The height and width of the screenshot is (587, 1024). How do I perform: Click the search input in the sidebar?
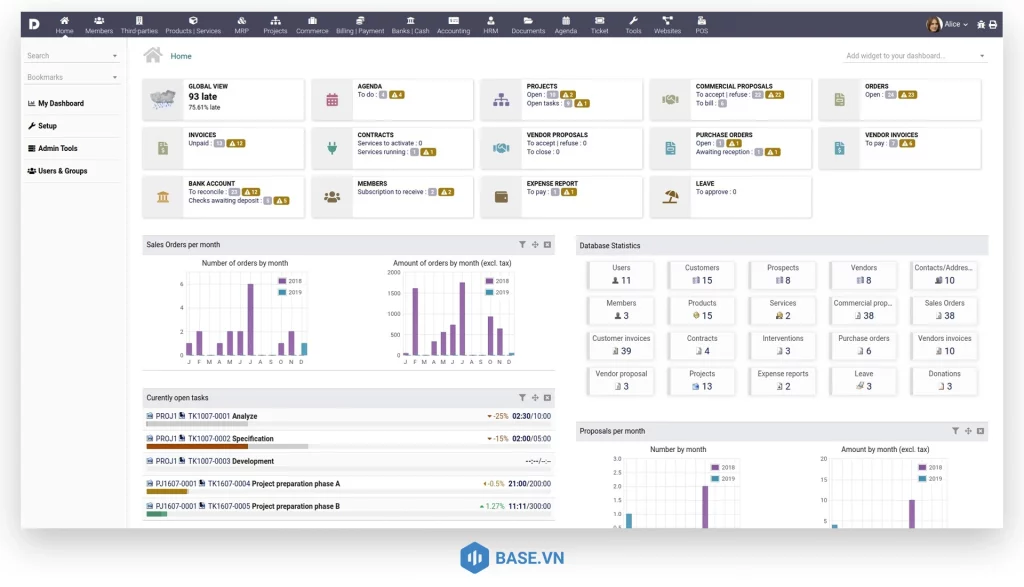pos(60,55)
